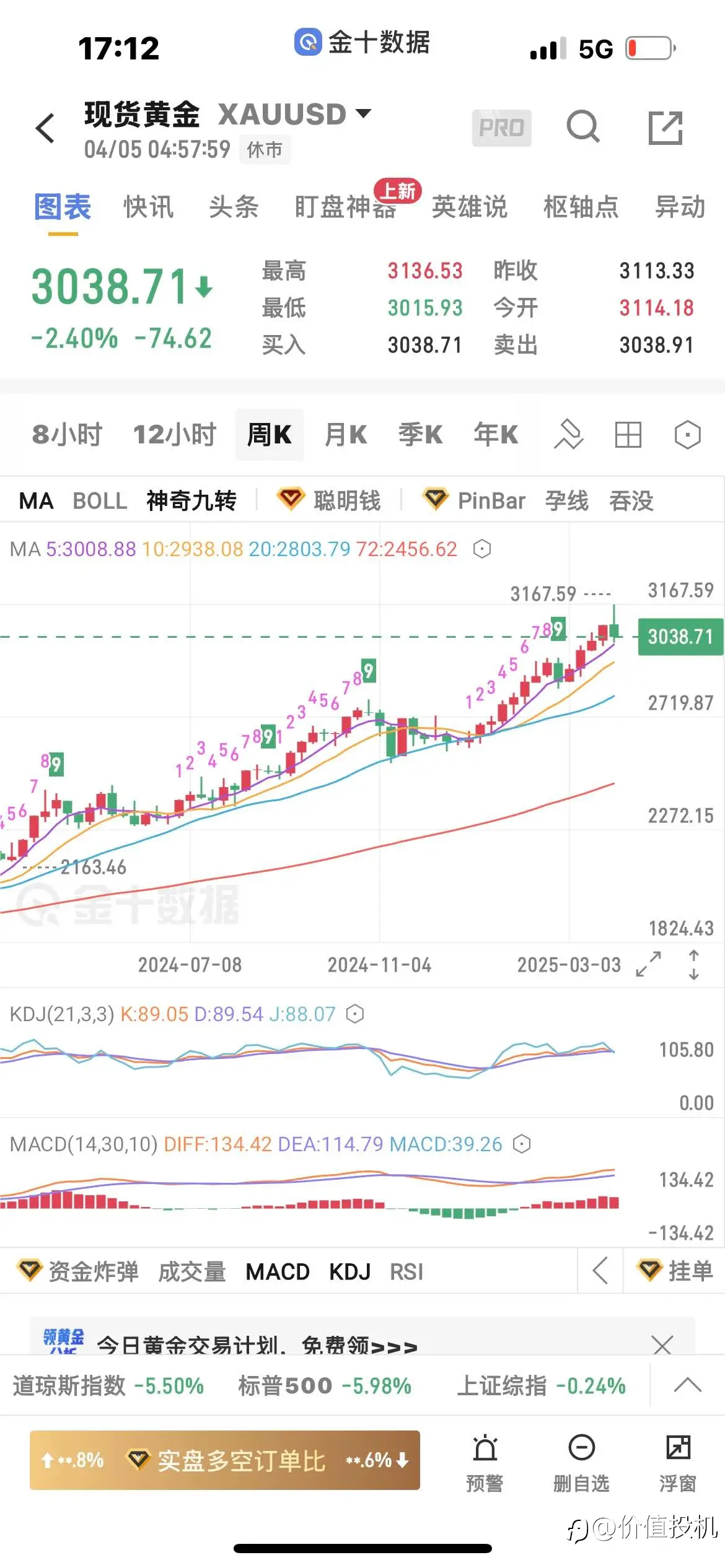Select the 成交量 sub-indicator
The image size is (725, 1568).
[192, 1271]
